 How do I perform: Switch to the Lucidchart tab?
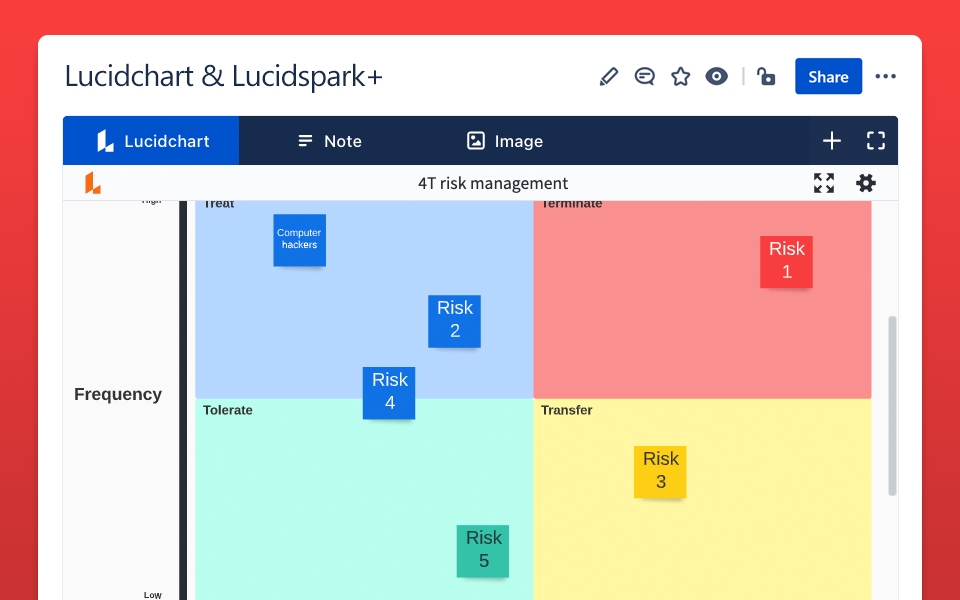(151, 141)
